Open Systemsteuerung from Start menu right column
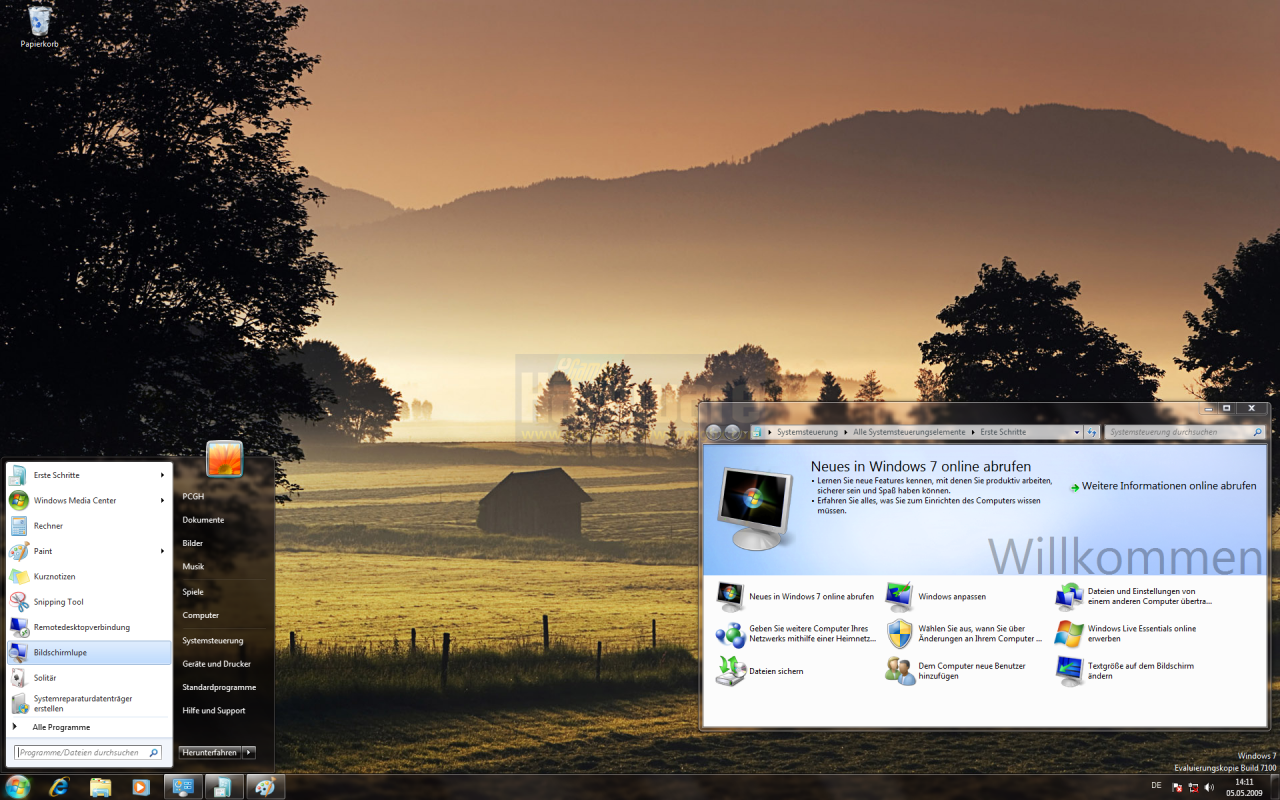 213,640
